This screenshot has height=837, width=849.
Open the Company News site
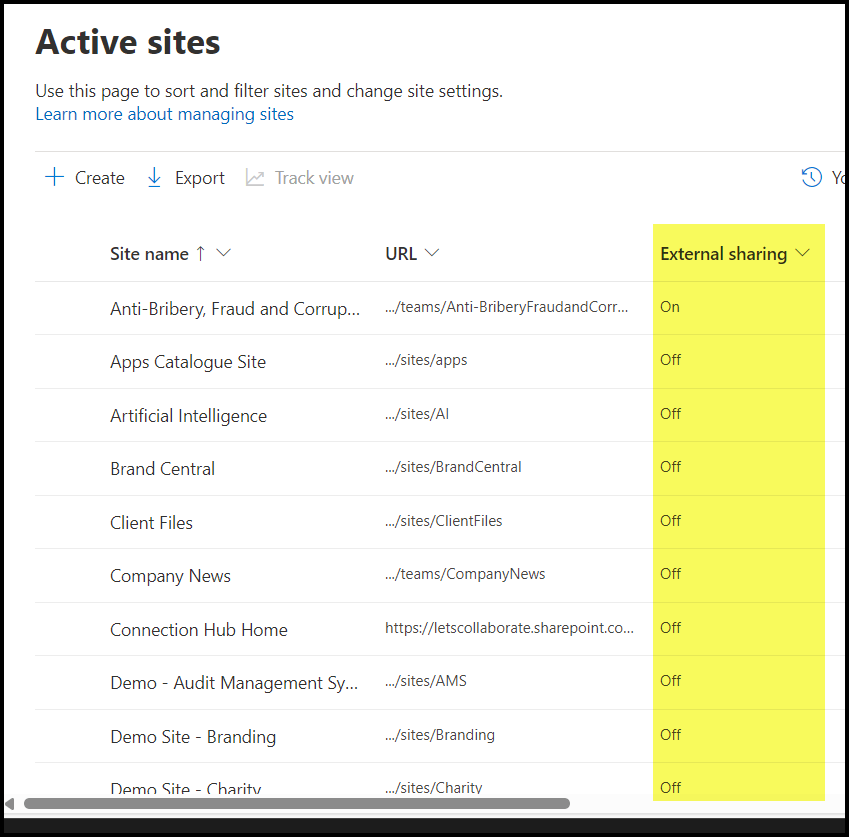point(170,576)
